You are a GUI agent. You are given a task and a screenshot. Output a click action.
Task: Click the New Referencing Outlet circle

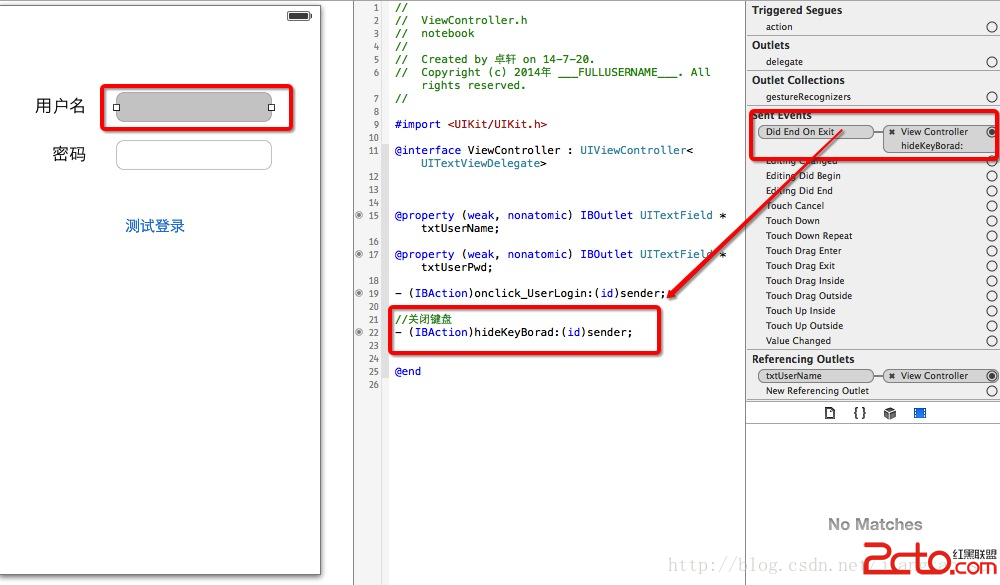(x=991, y=391)
